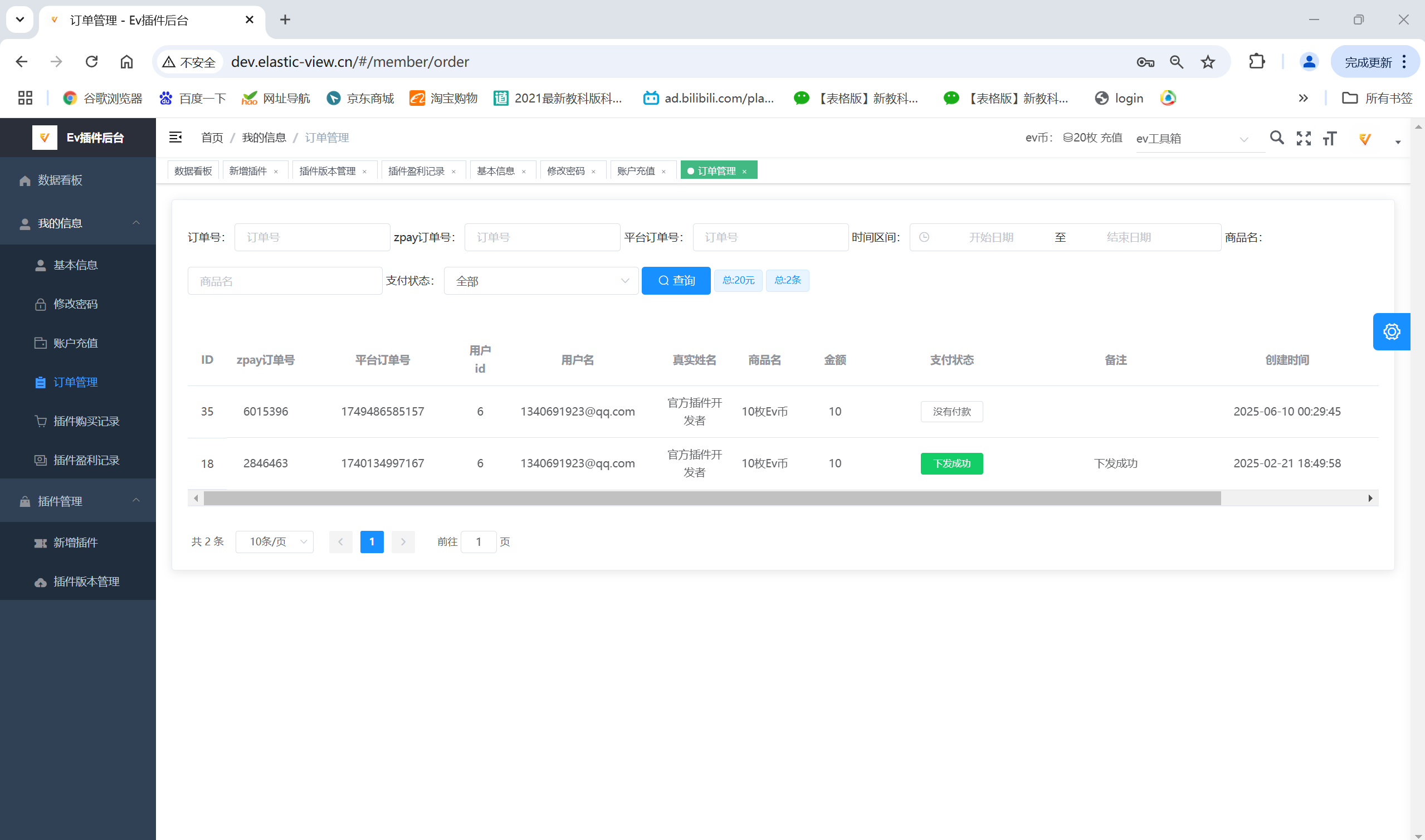Image resolution: width=1425 pixels, height=840 pixels.
Task: Click the browser zoom magnifier icon
Action: 1177,62
